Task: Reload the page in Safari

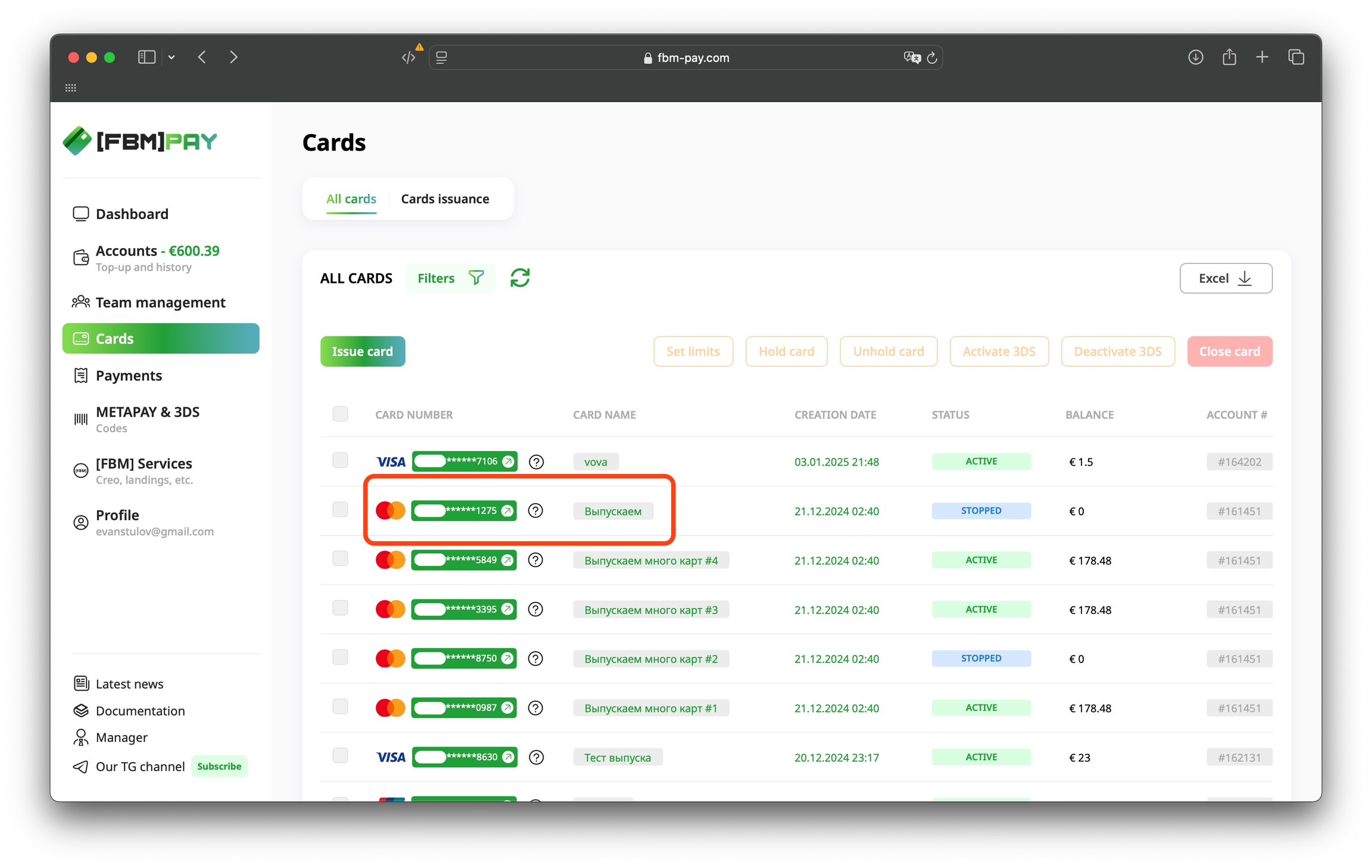Action: (x=933, y=58)
